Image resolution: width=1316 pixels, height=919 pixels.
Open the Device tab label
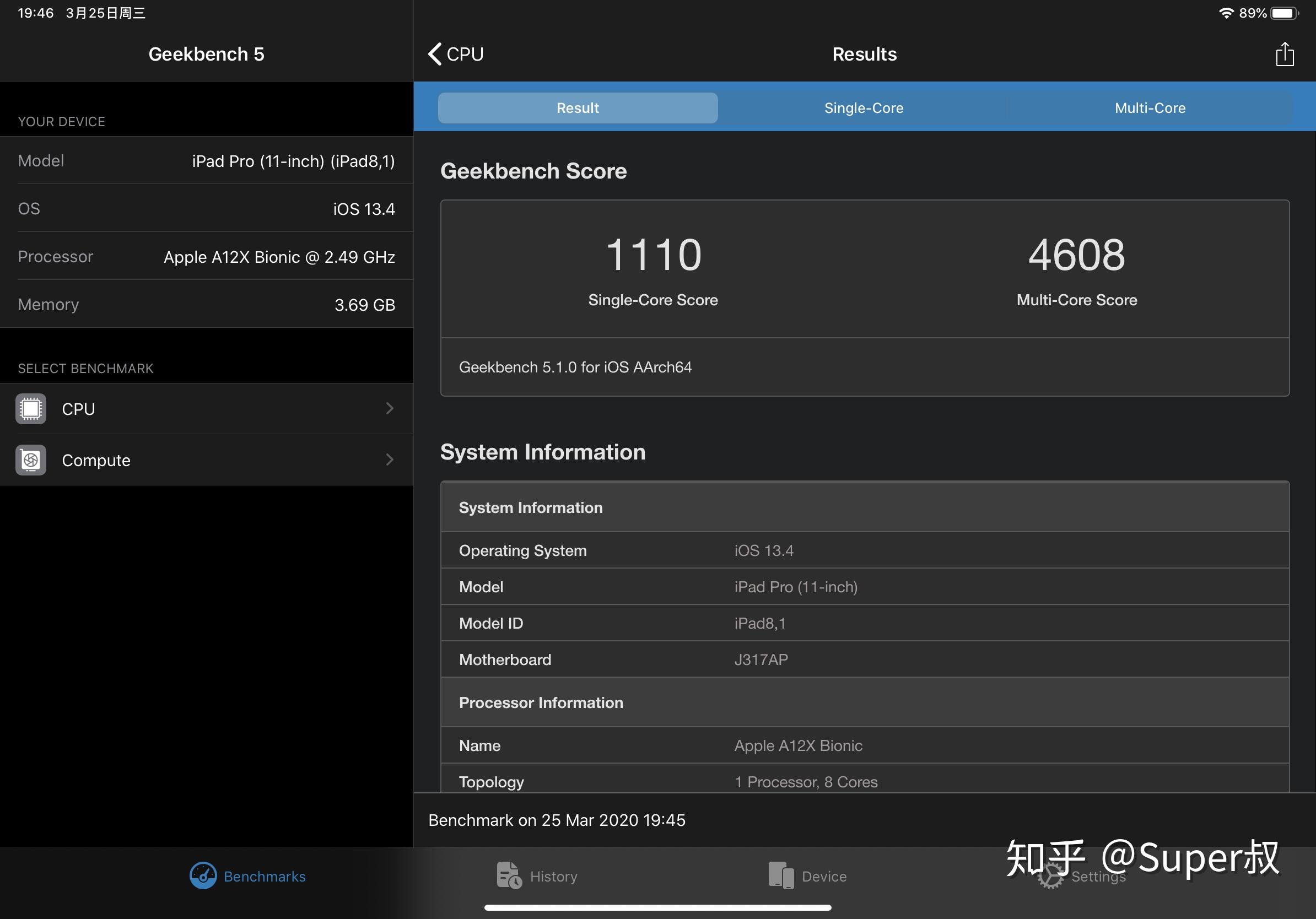tap(824, 876)
